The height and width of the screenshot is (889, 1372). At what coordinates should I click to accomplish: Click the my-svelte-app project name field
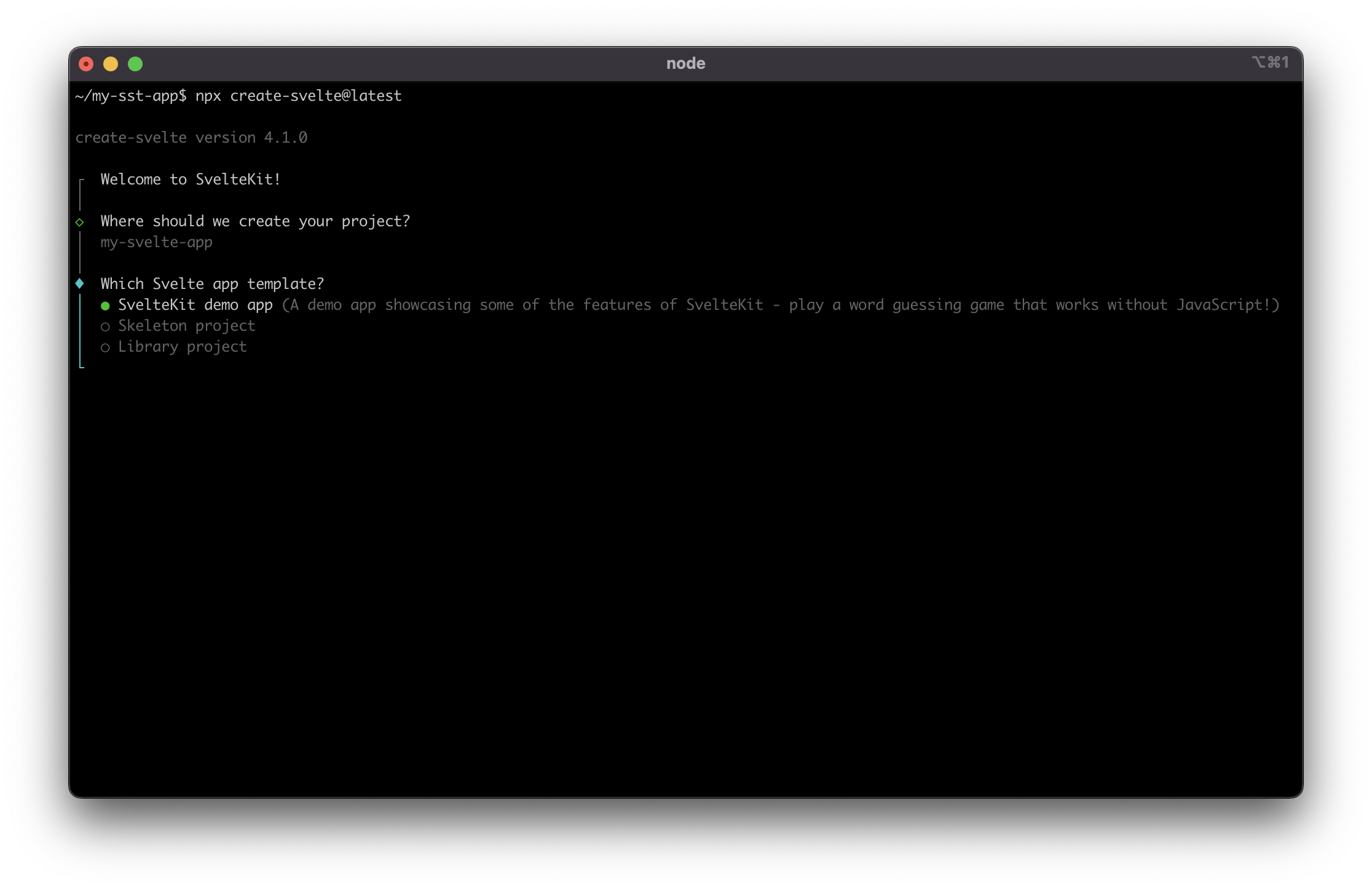157,242
